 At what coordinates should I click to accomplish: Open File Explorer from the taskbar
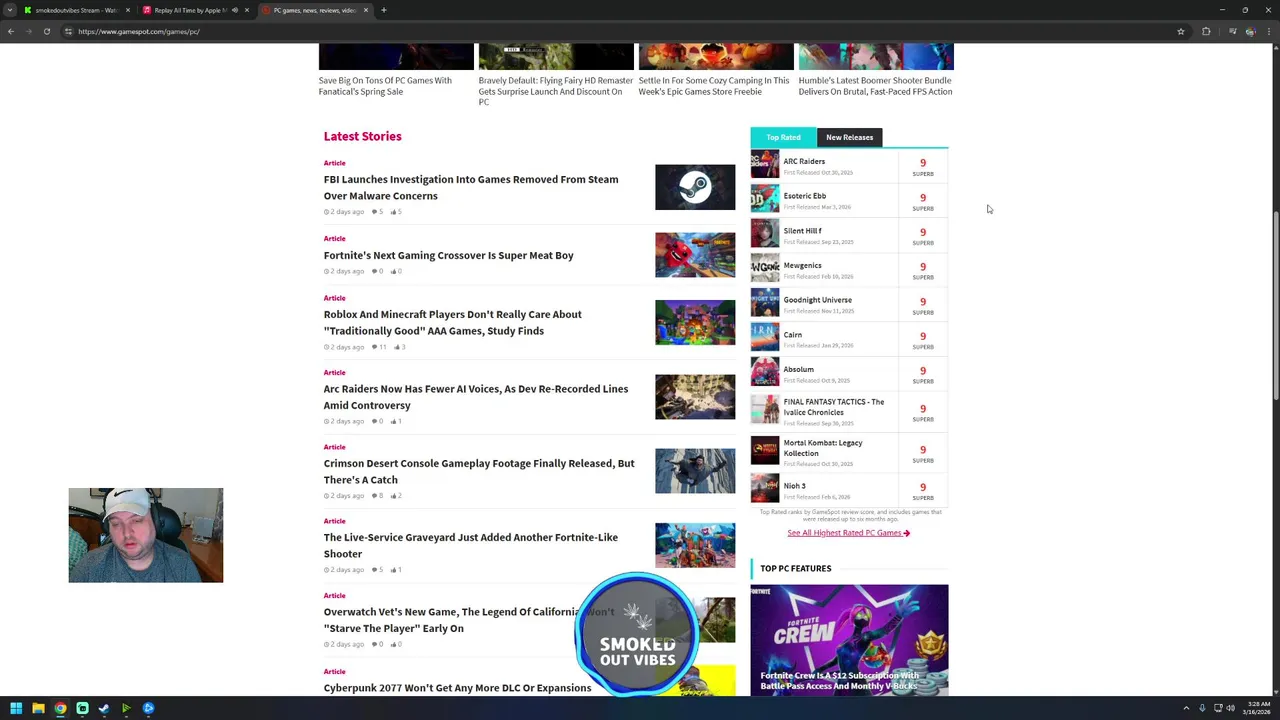point(38,708)
